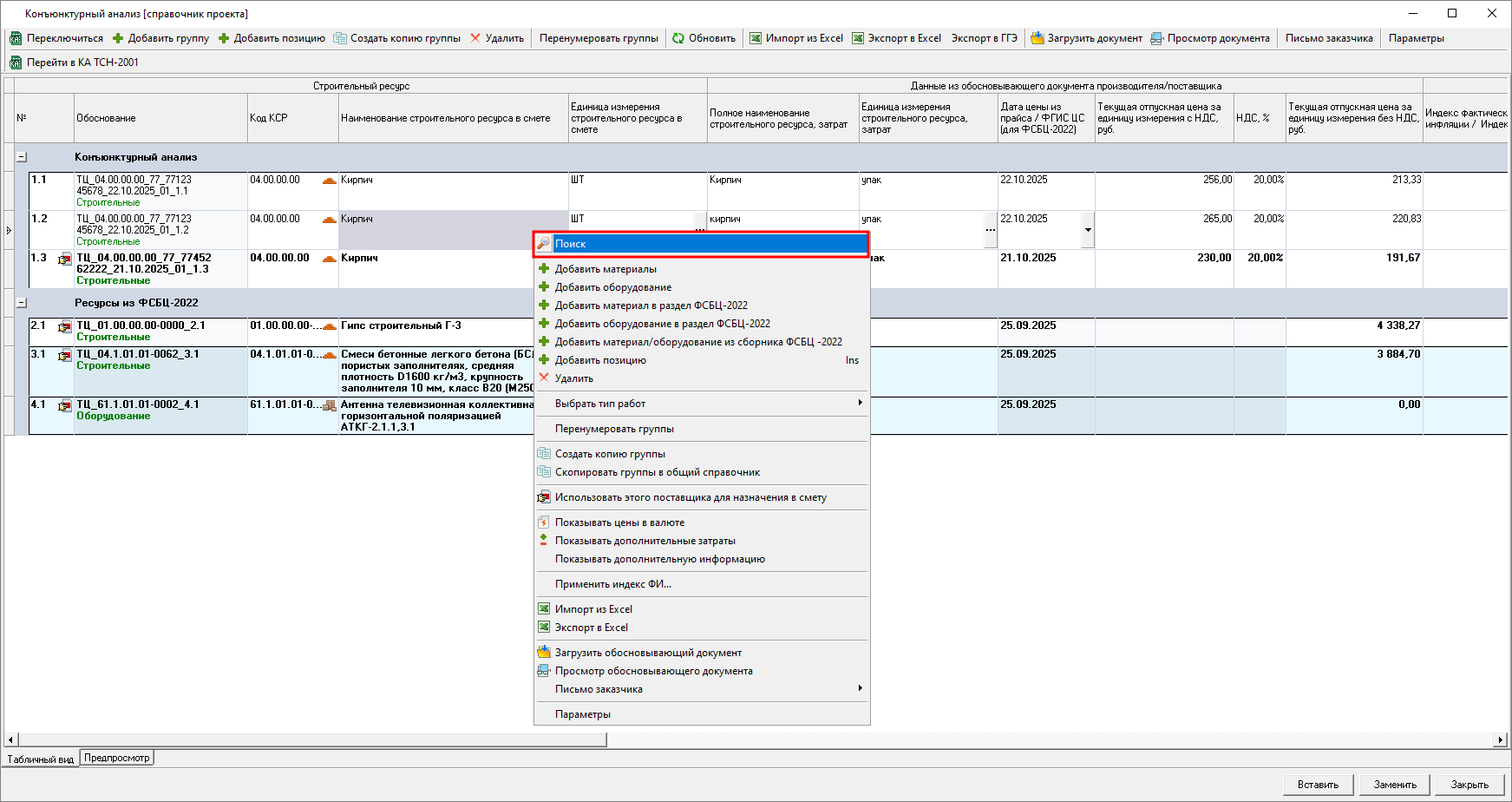
Task: Click Перейти в КА ТСН-2001 button
Action: click(74, 62)
